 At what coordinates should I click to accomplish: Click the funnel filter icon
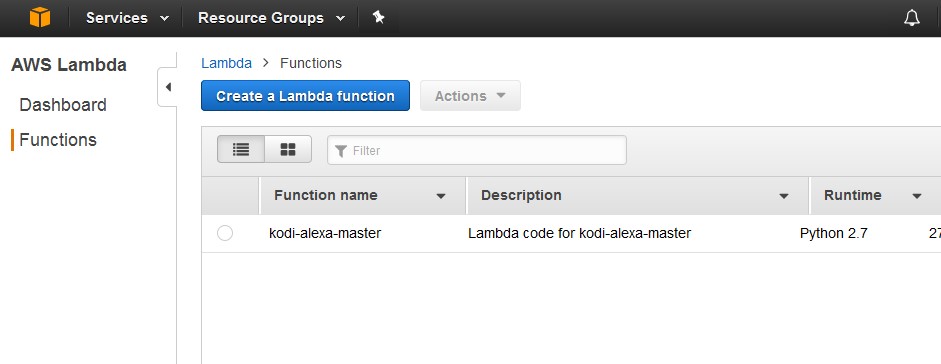pyautogui.click(x=341, y=151)
